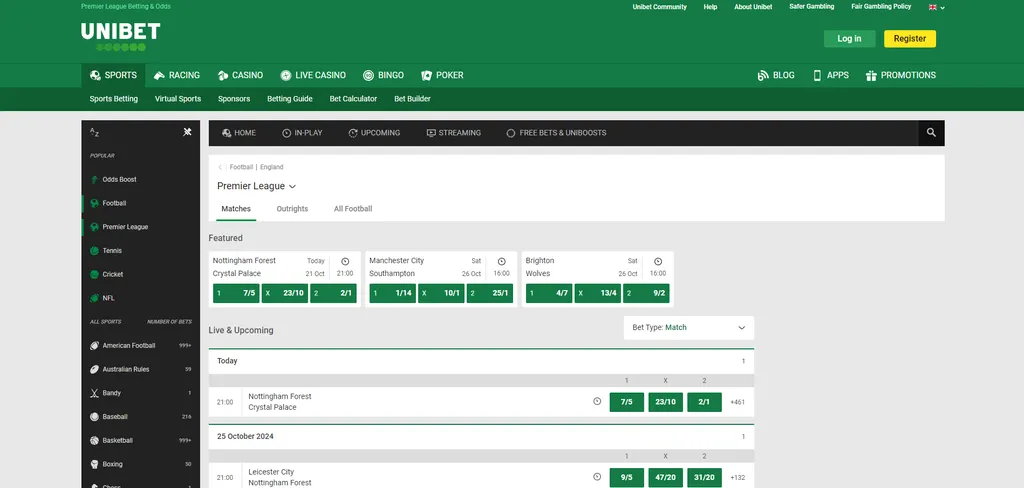Click clock icon in Today's Nottingham Forest row

click(597, 401)
